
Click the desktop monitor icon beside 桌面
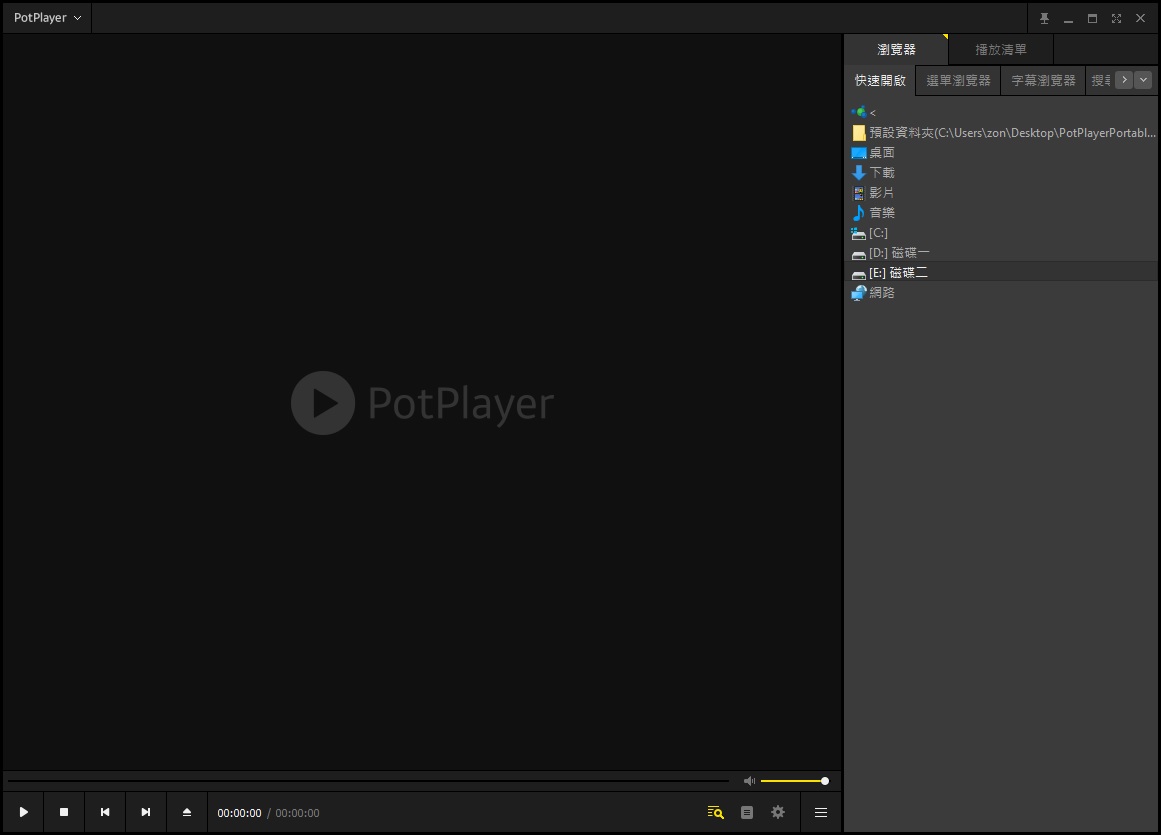(859, 153)
